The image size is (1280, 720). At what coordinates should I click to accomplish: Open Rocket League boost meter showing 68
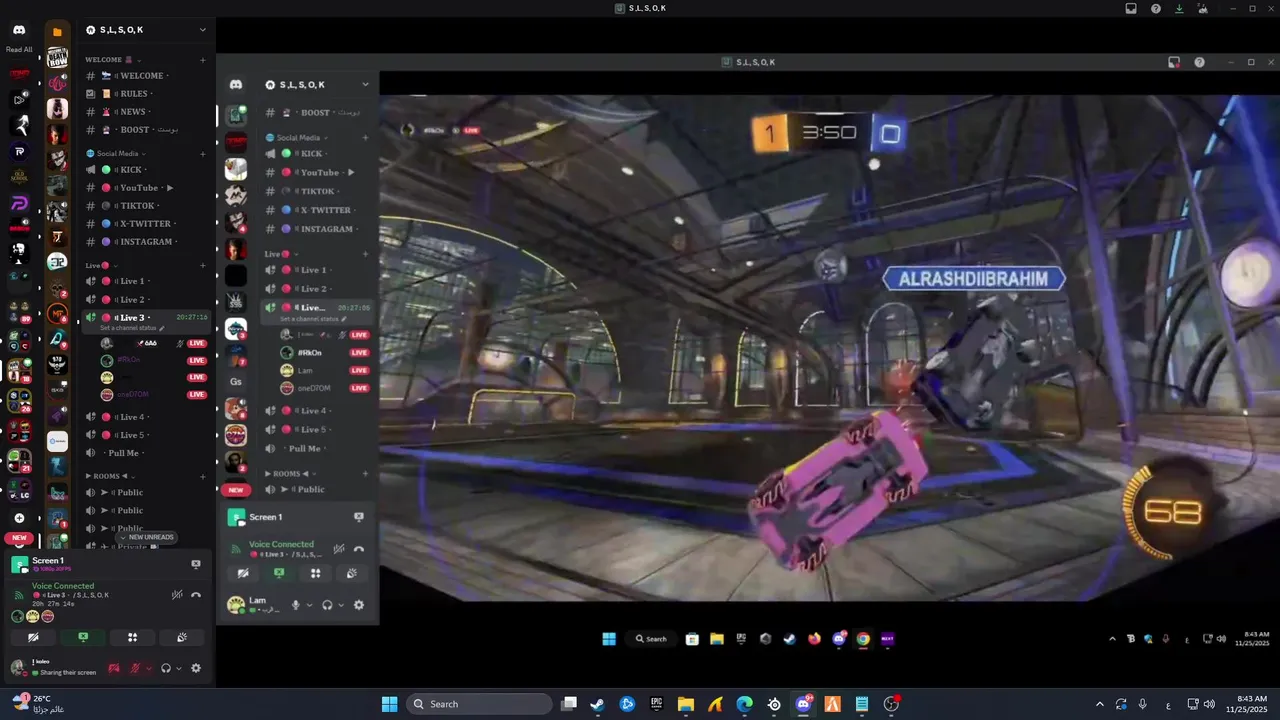pyautogui.click(x=1170, y=512)
